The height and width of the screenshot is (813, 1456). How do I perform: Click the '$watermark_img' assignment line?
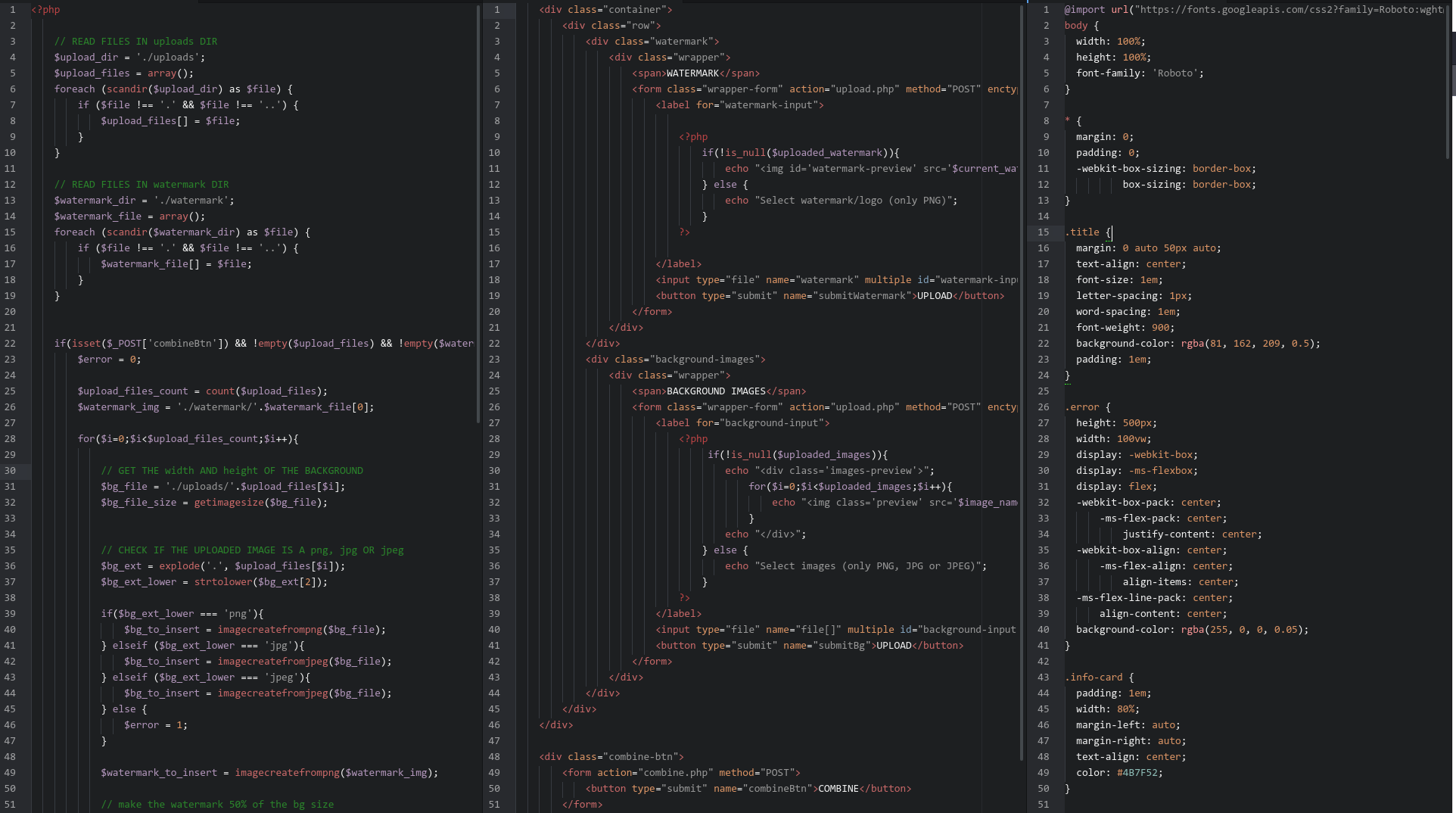click(x=226, y=407)
